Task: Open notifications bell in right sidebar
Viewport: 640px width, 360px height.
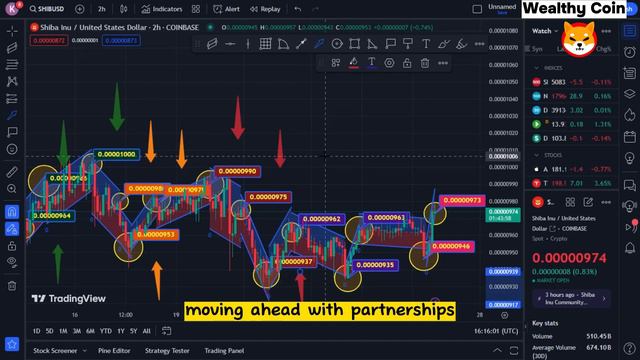Action: [630, 247]
